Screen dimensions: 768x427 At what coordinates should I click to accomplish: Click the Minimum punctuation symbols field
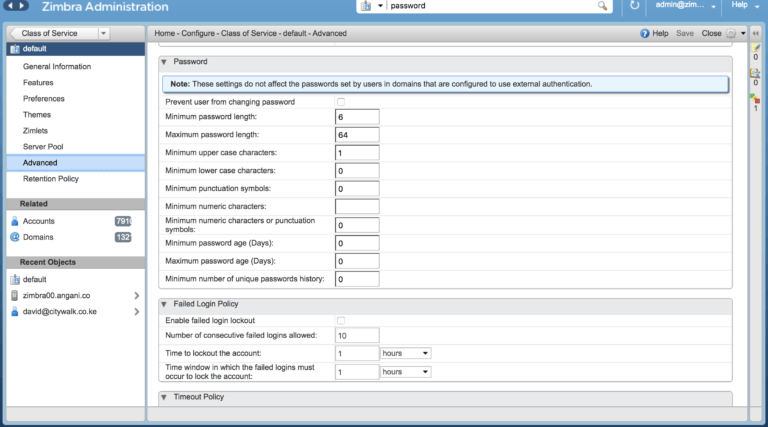(357, 189)
